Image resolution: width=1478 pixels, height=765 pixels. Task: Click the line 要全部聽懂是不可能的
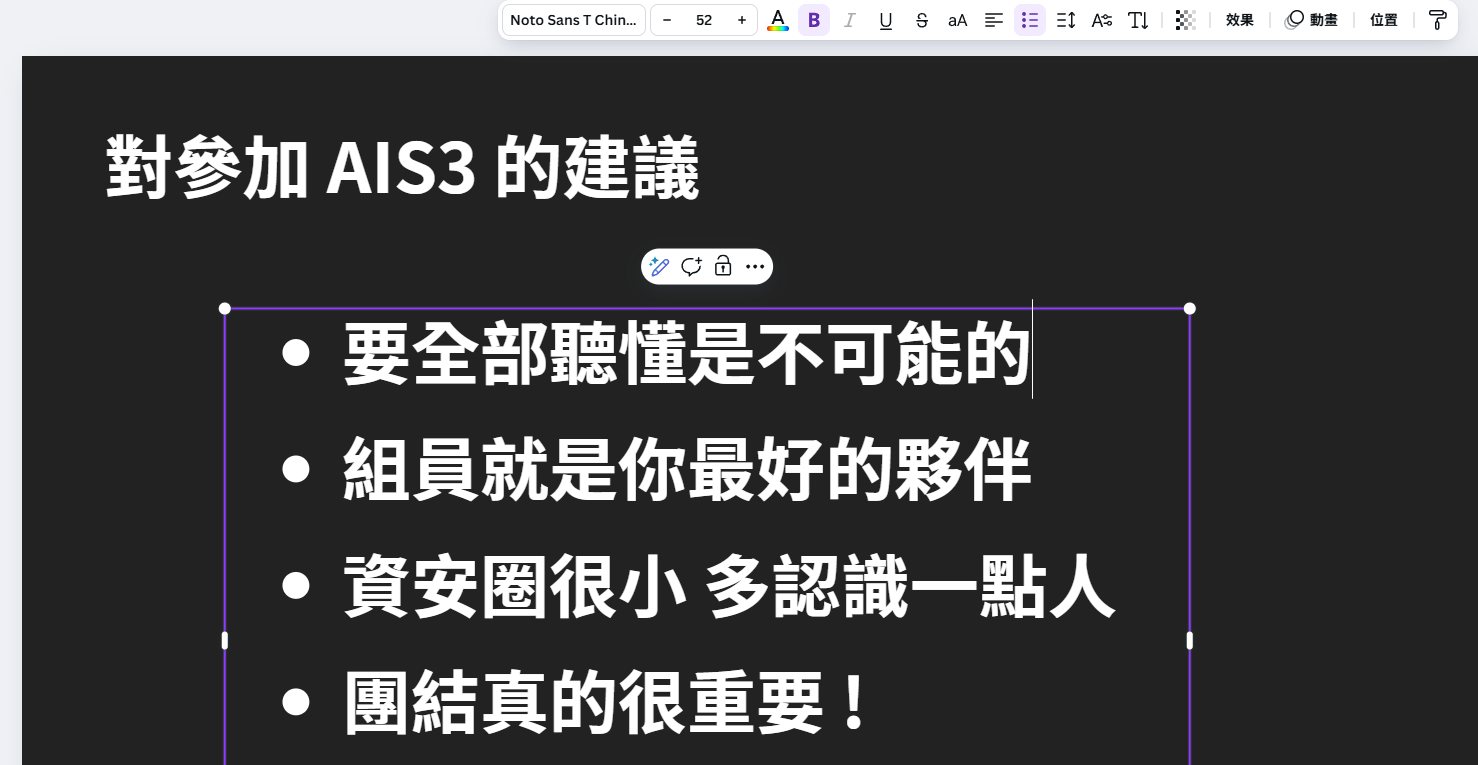687,353
